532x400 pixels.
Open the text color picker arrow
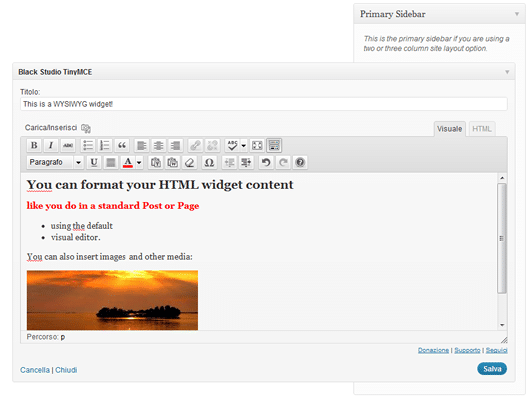139,163
